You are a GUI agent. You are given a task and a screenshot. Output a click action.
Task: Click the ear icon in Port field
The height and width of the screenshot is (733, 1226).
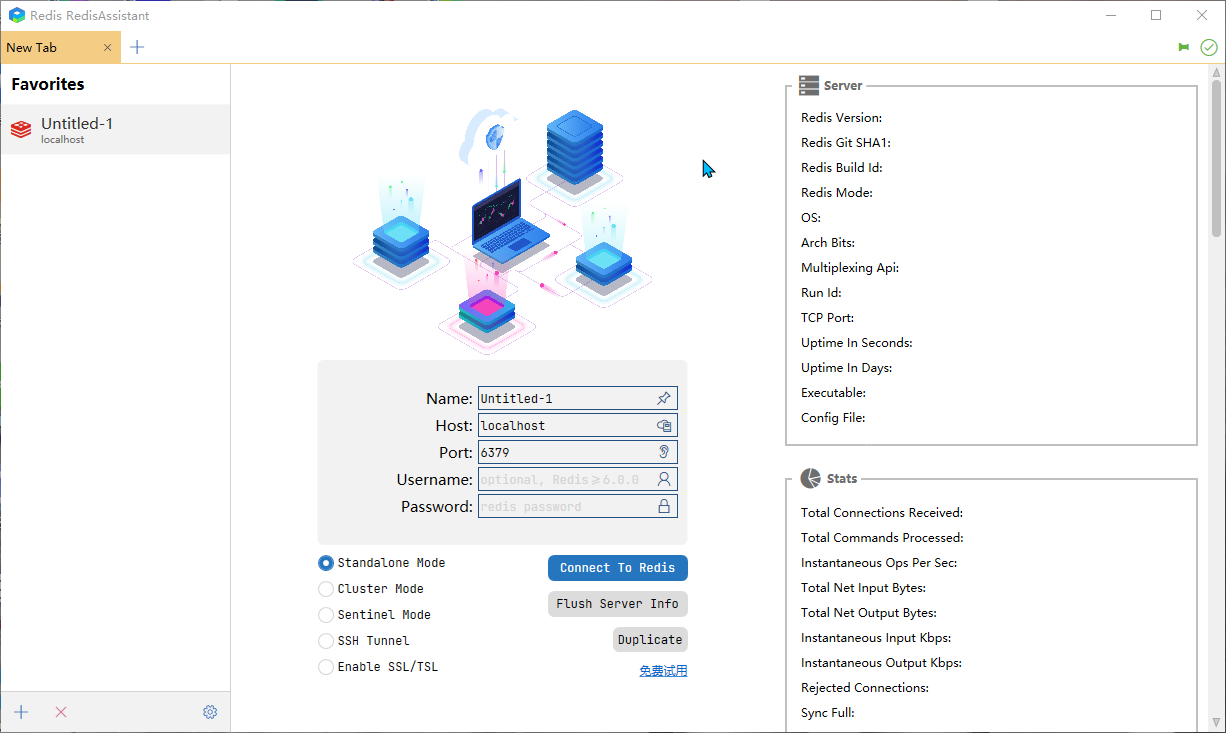[x=663, y=452]
